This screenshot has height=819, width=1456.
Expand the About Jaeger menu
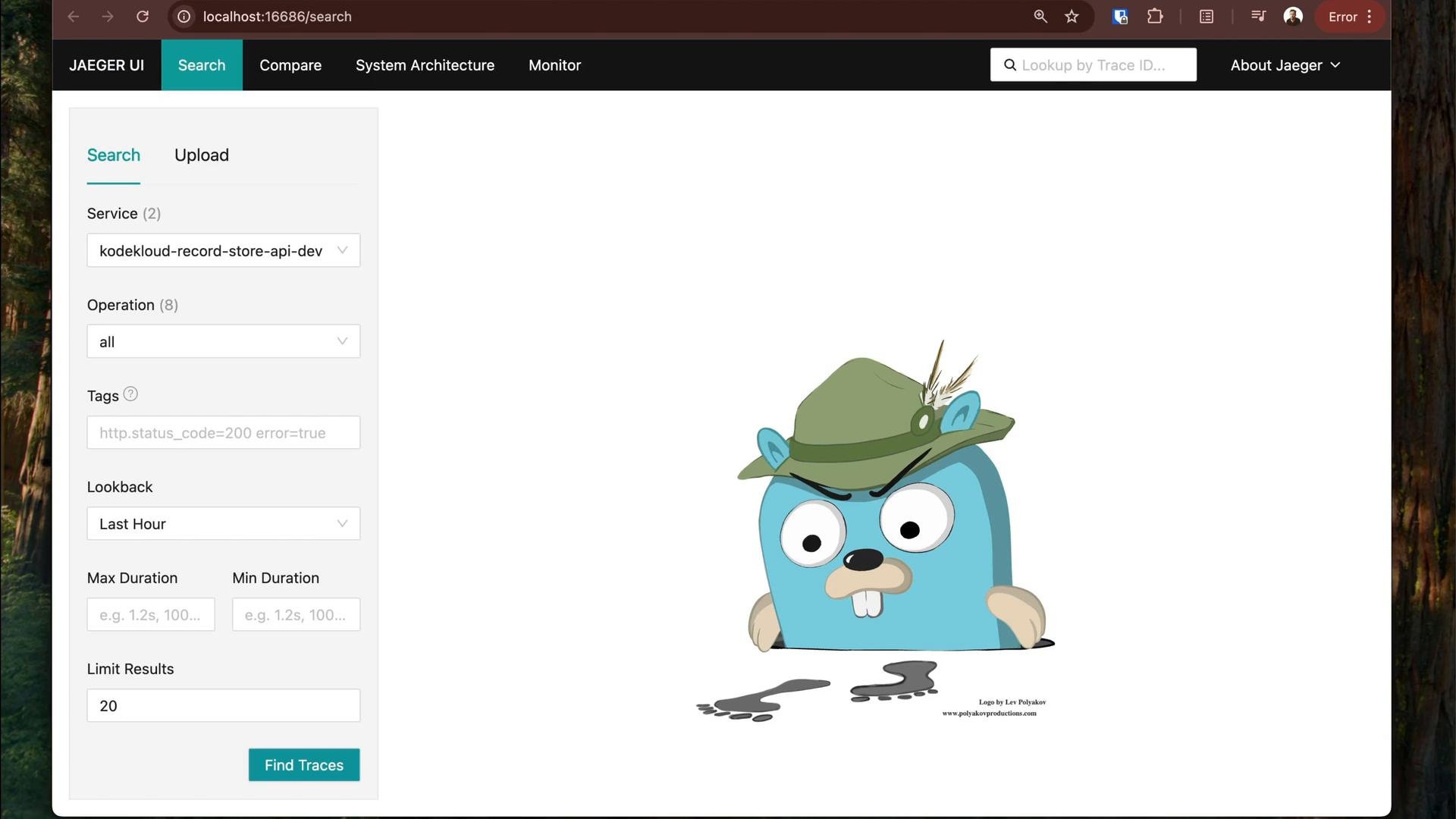pyautogui.click(x=1285, y=65)
